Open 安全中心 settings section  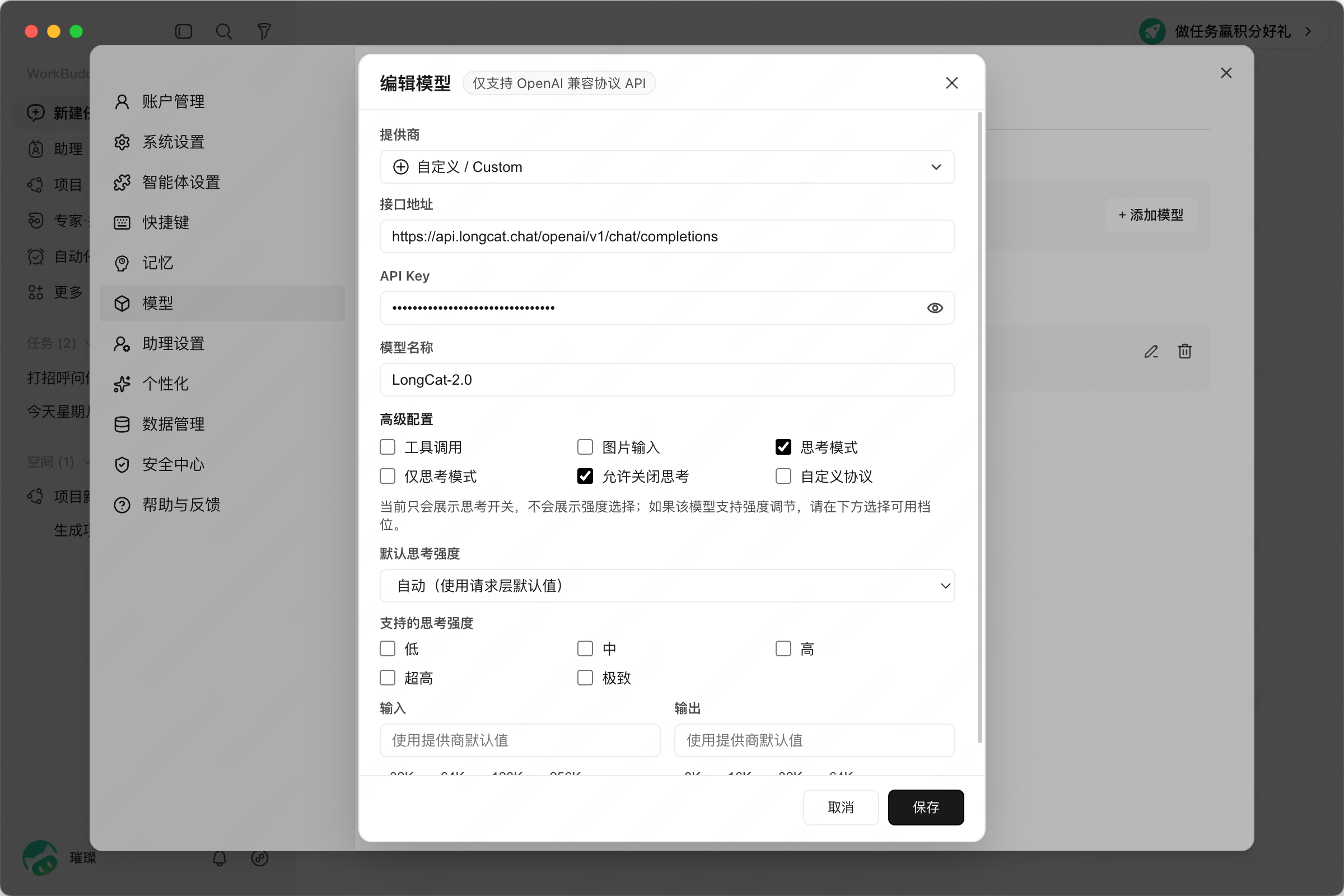coord(222,465)
